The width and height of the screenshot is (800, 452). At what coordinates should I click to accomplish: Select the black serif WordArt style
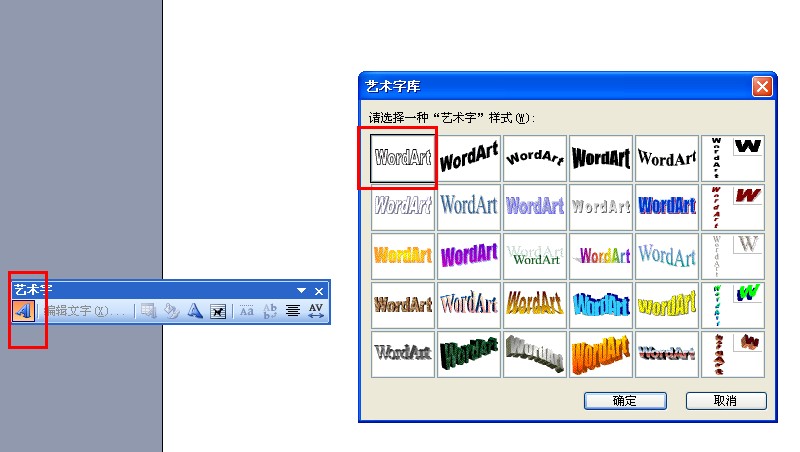(x=667, y=159)
